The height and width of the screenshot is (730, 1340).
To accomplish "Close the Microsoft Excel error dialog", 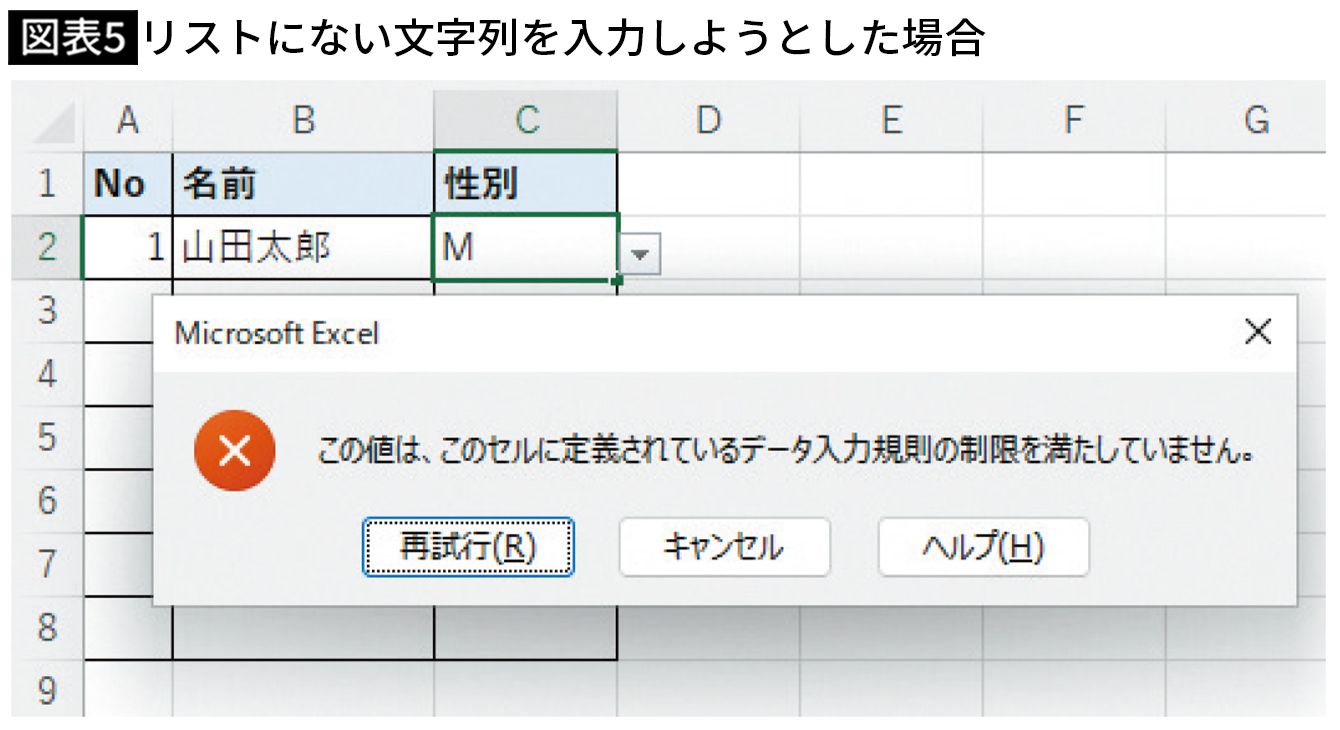I will 1257,332.
